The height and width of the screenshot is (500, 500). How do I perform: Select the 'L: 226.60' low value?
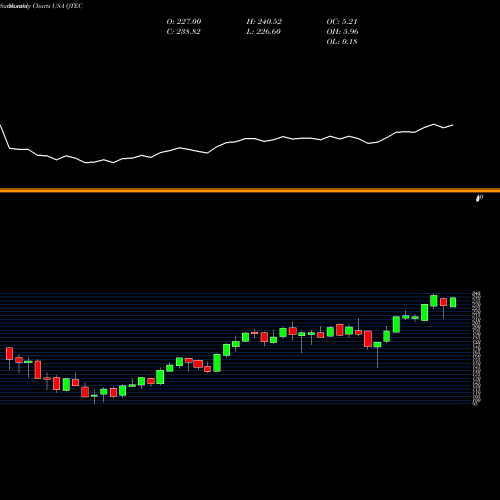point(263,32)
